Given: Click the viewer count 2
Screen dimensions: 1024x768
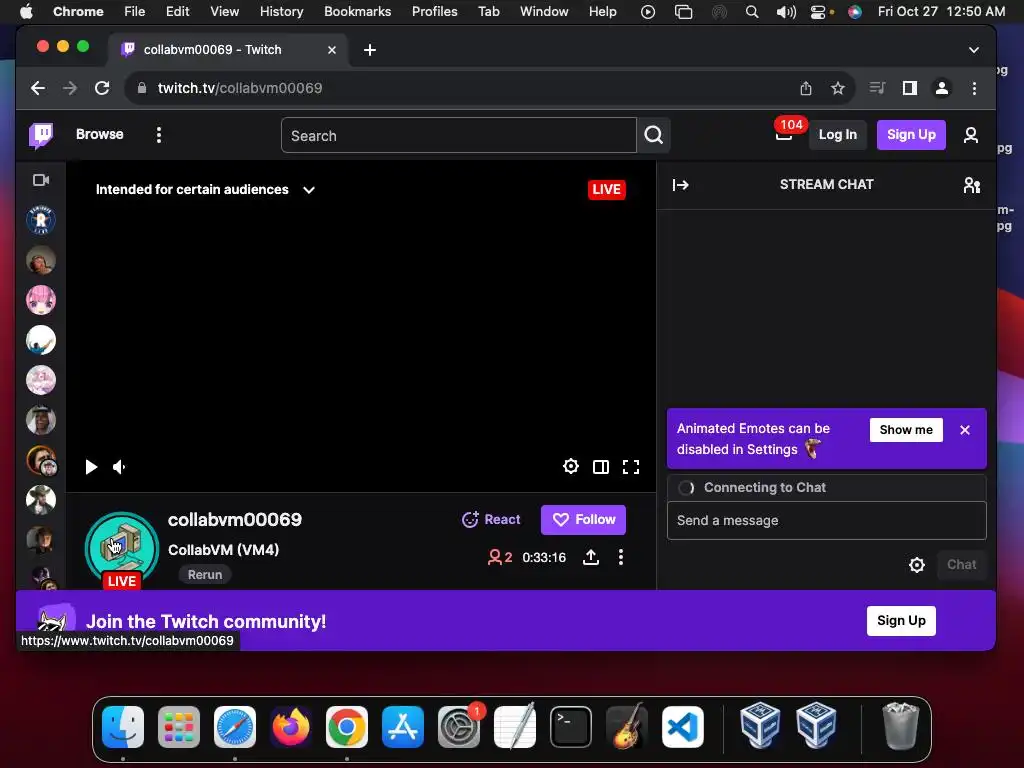Looking at the screenshot, I should tap(500, 557).
